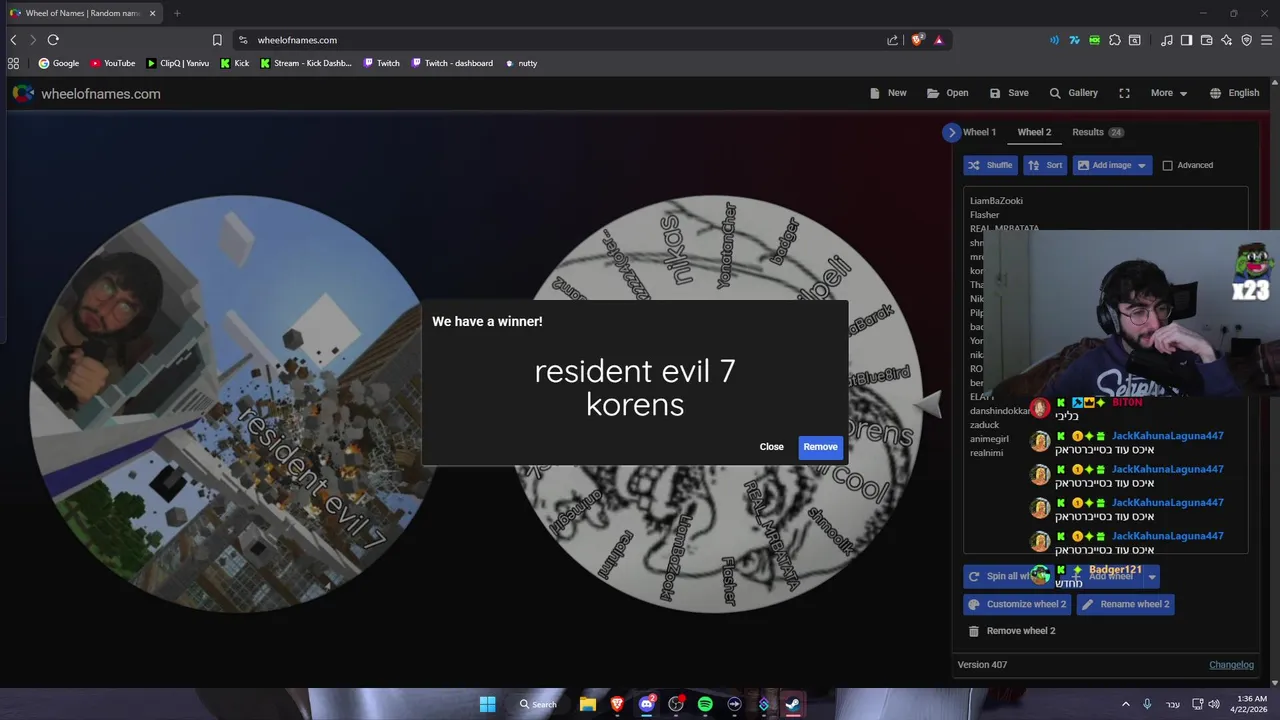The width and height of the screenshot is (1280, 720).
Task: Bookmark this page with the bookmark icon
Action: [217, 40]
